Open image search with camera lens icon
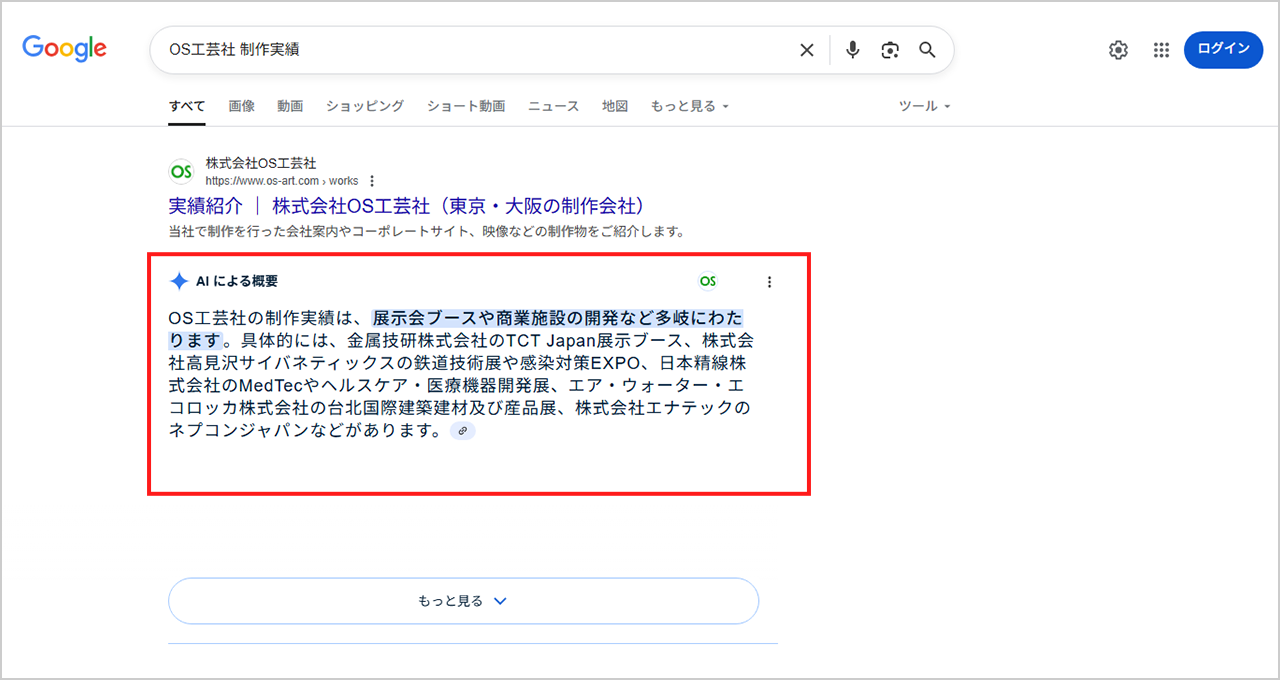 coord(890,50)
